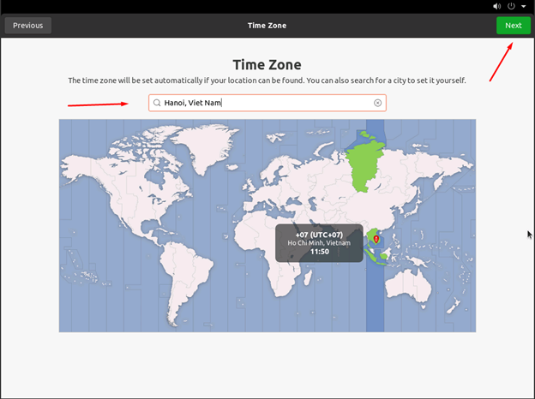535x399 pixels.
Task: Go back with the Previous button
Action: click(x=28, y=26)
